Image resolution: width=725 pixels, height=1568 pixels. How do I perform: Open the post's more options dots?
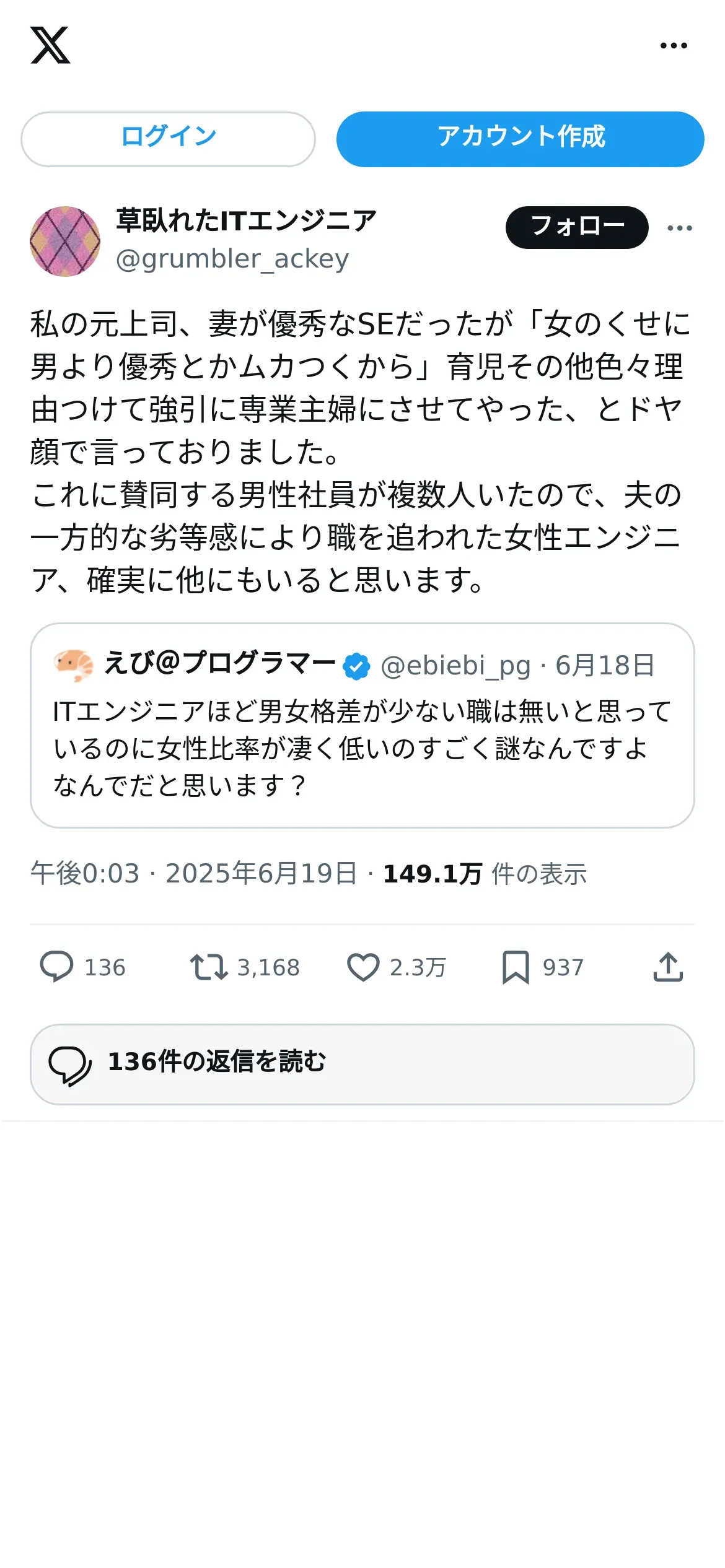click(x=680, y=228)
